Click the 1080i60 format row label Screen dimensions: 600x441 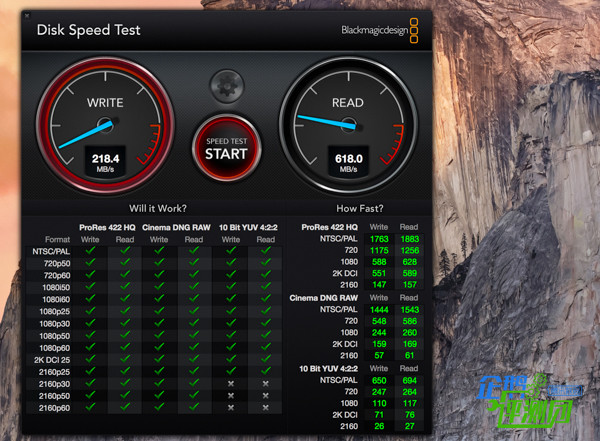pyautogui.click(x=56, y=299)
